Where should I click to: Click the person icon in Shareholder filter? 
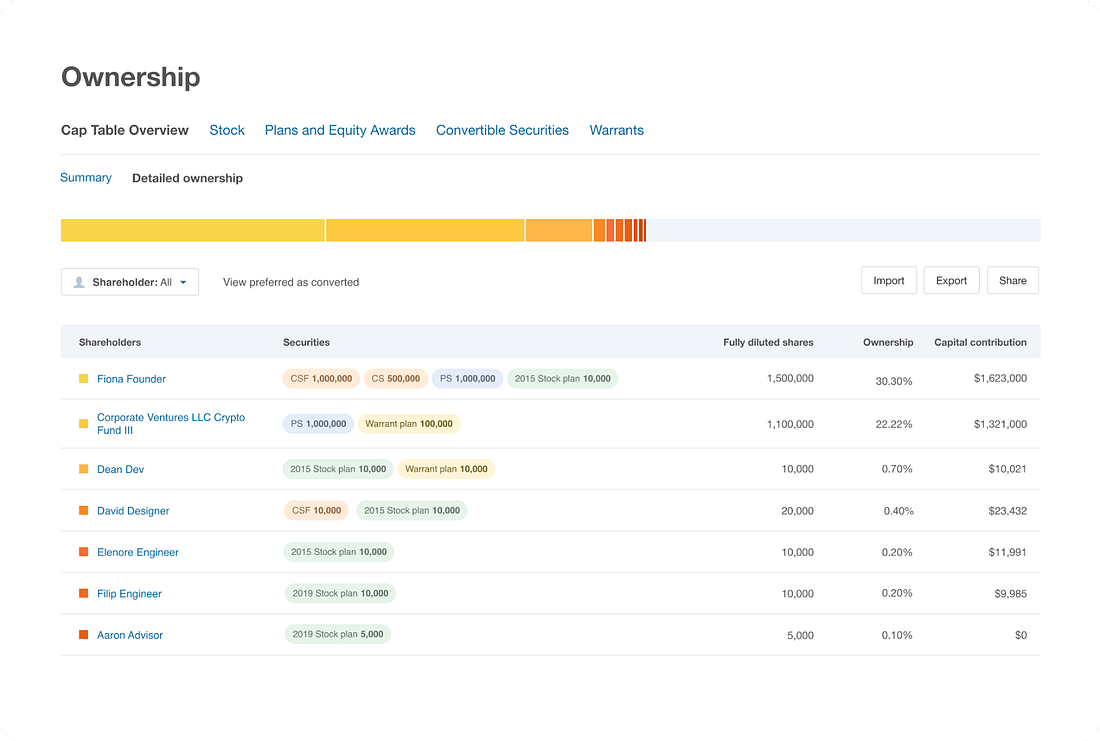pos(79,282)
